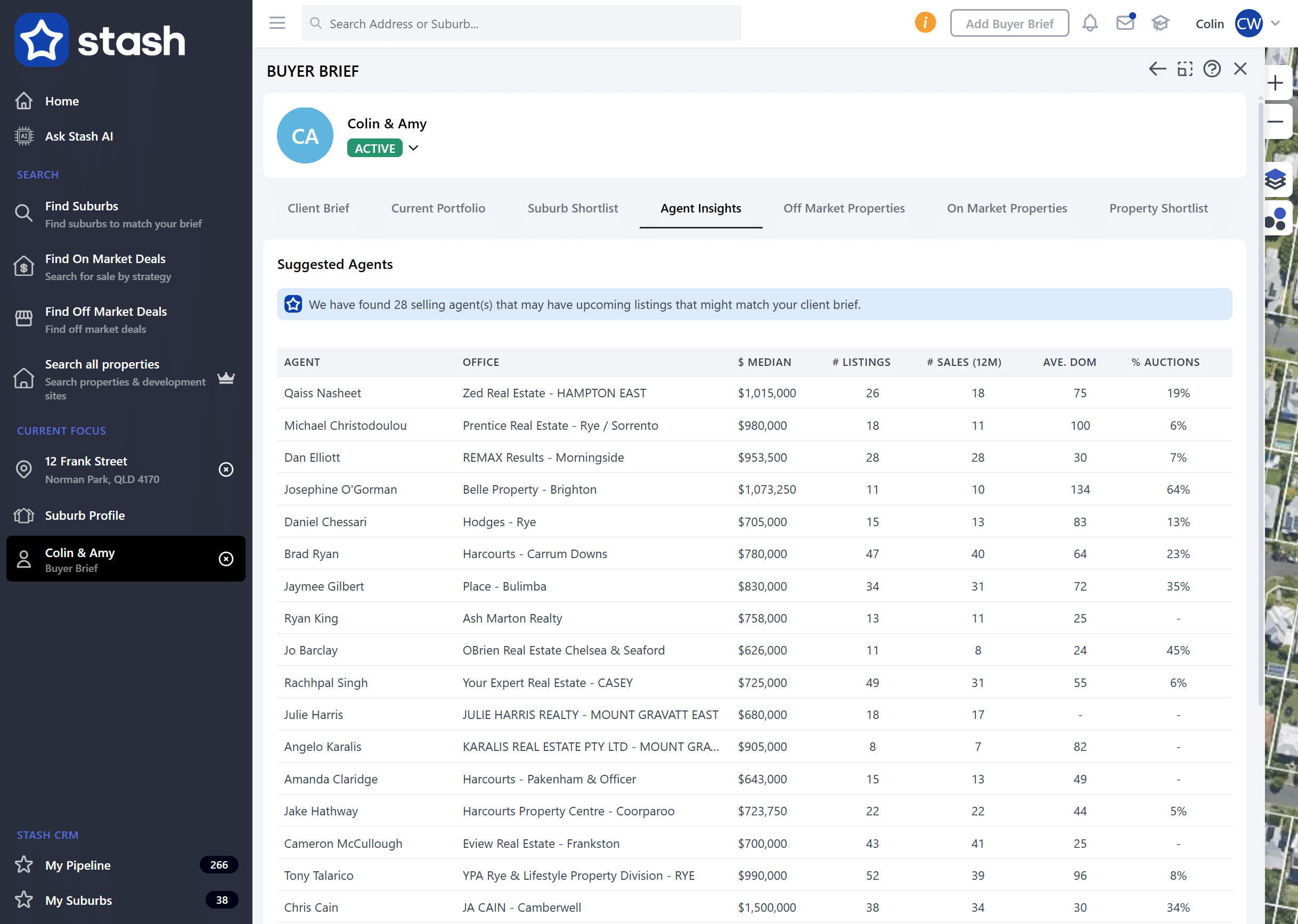This screenshot has width=1298, height=924.
Task: Remove 12 Frank Street from focus
Action: (226, 469)
